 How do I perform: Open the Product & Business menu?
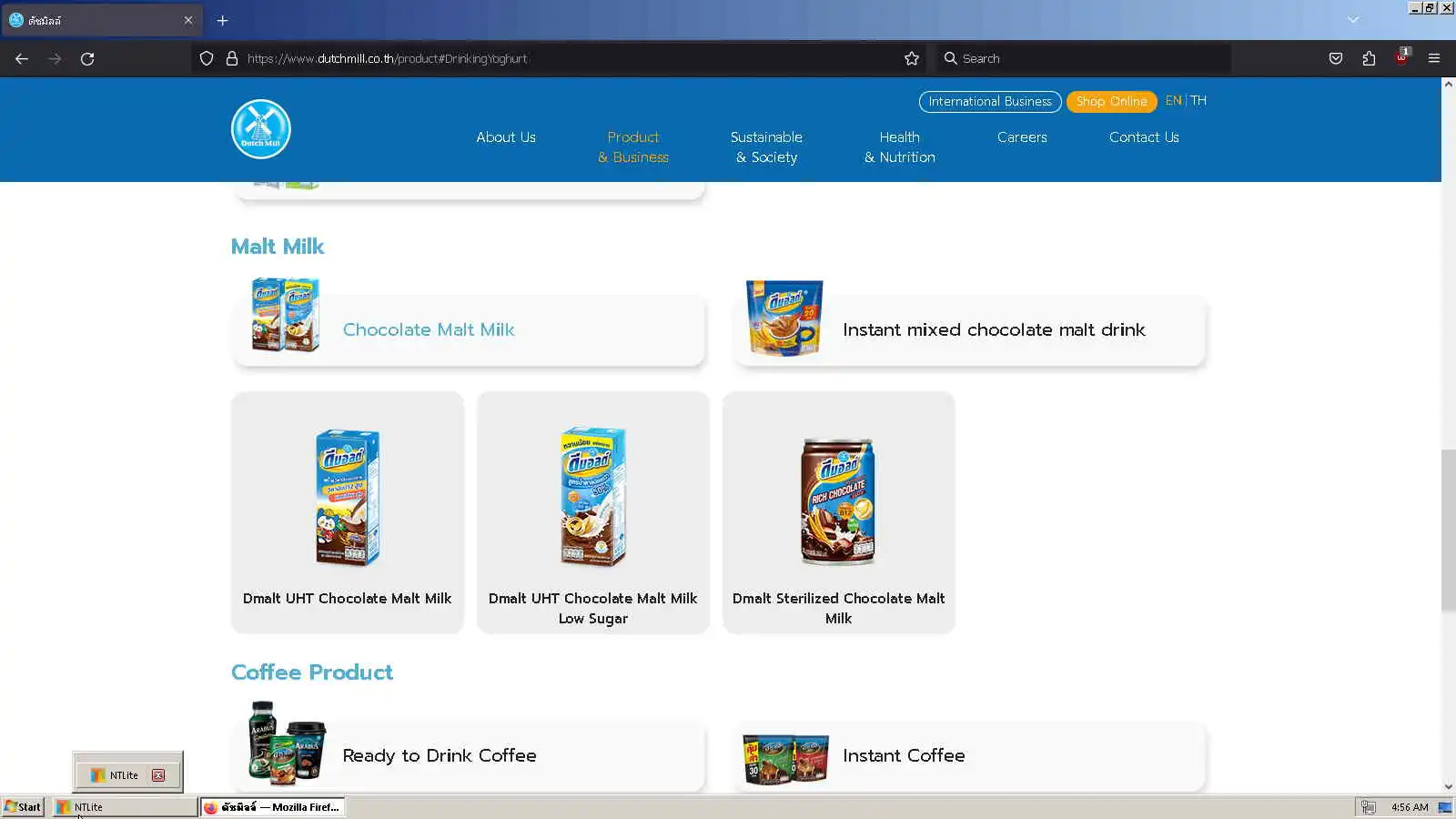pos(633,147)
